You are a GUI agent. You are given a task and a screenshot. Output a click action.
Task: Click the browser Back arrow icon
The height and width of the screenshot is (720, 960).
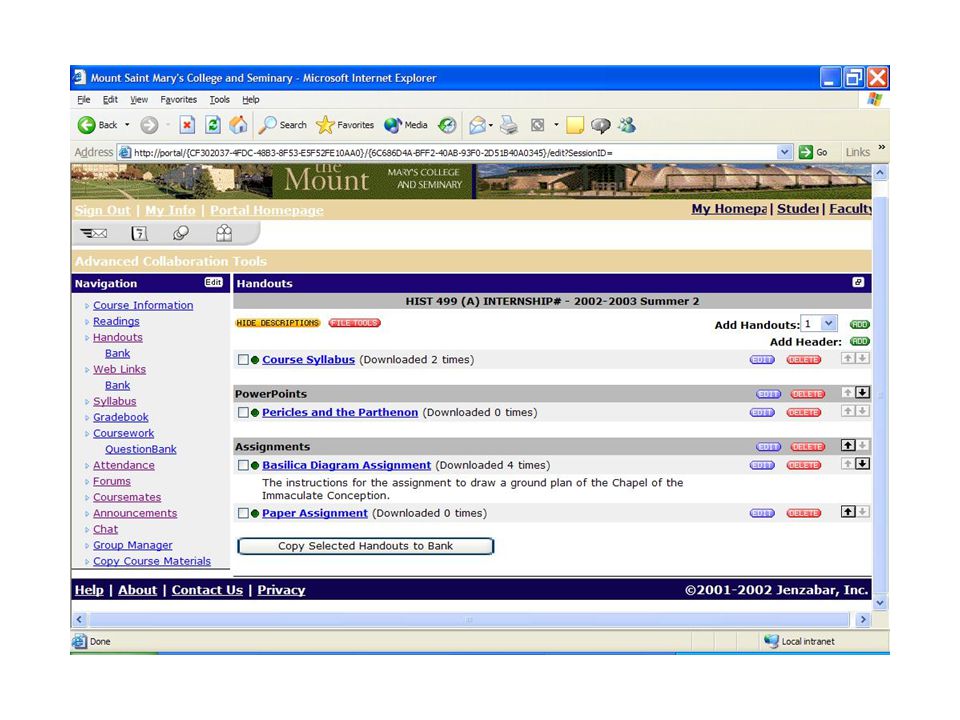coord(86,125)
